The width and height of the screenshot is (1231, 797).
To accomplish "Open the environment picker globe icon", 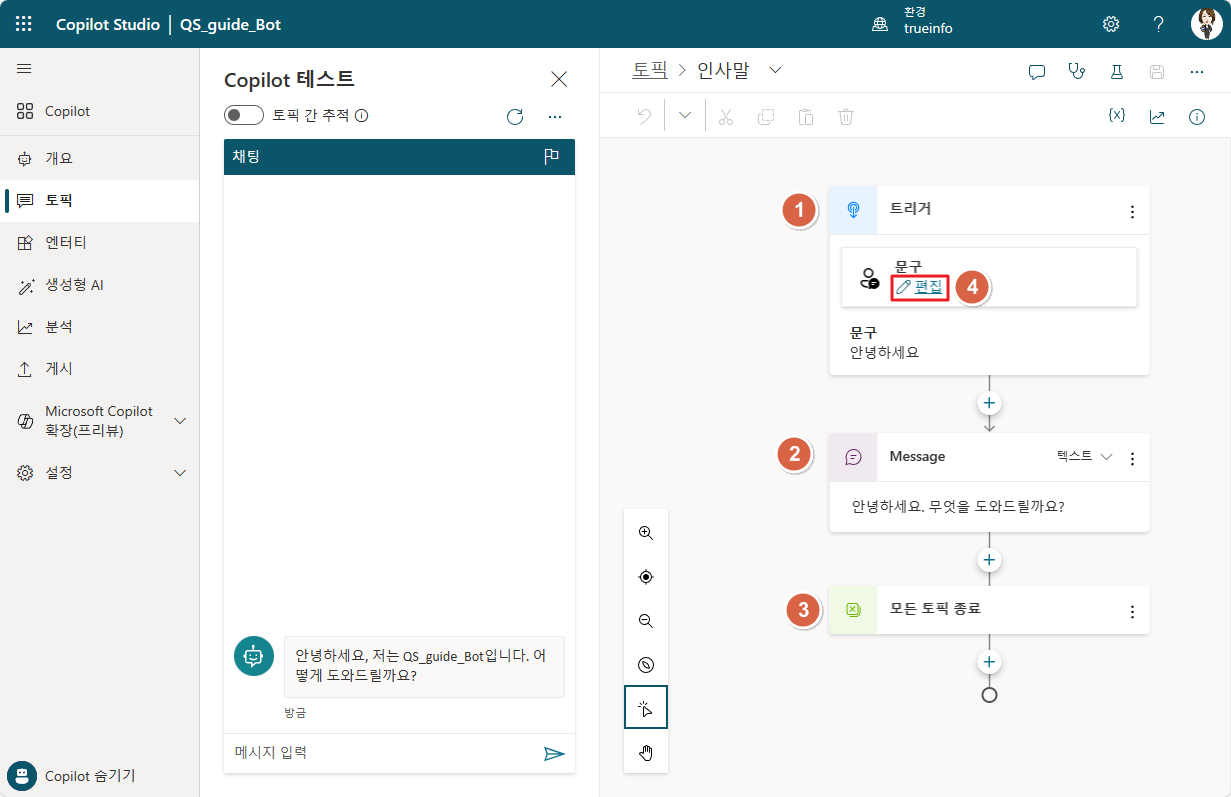I will (880, 24).
